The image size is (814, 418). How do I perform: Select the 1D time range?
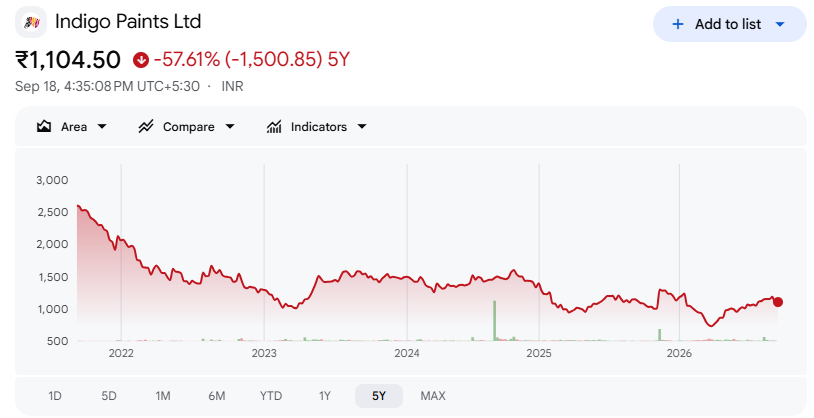[55, 396]
